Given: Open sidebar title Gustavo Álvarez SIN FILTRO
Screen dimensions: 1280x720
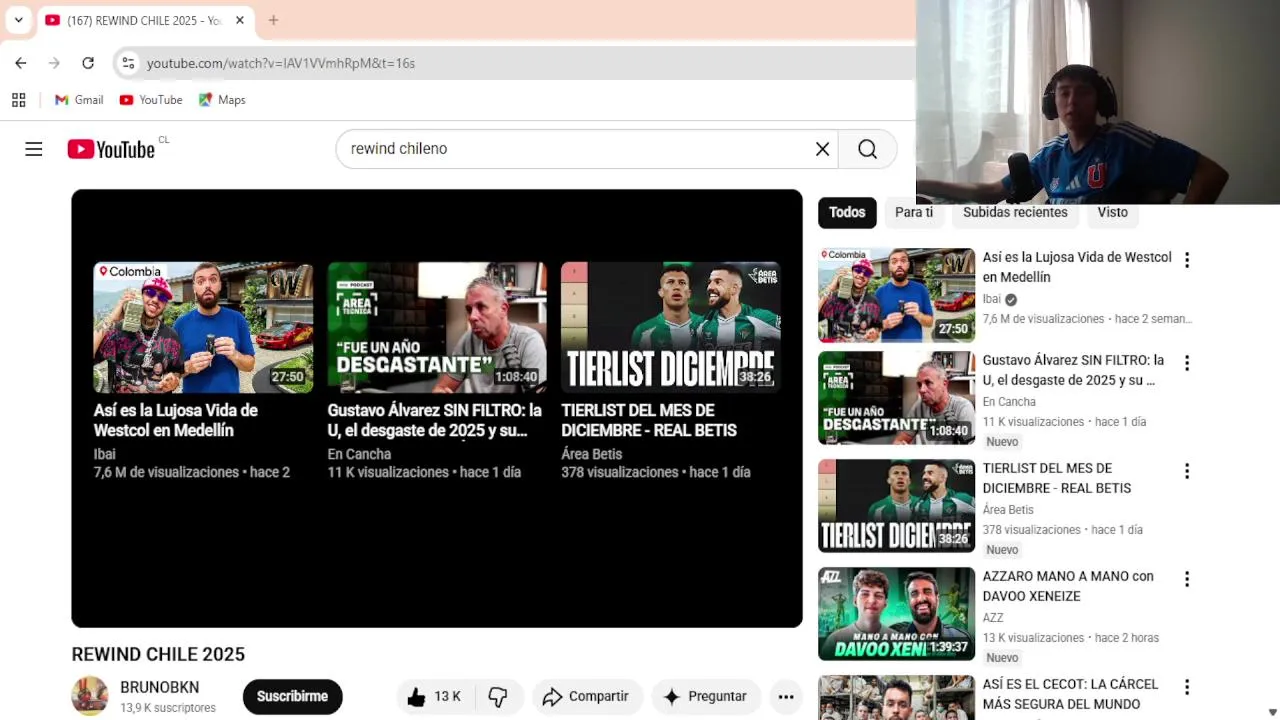Looking at the screenshot, I should (x=1073, y=370).
